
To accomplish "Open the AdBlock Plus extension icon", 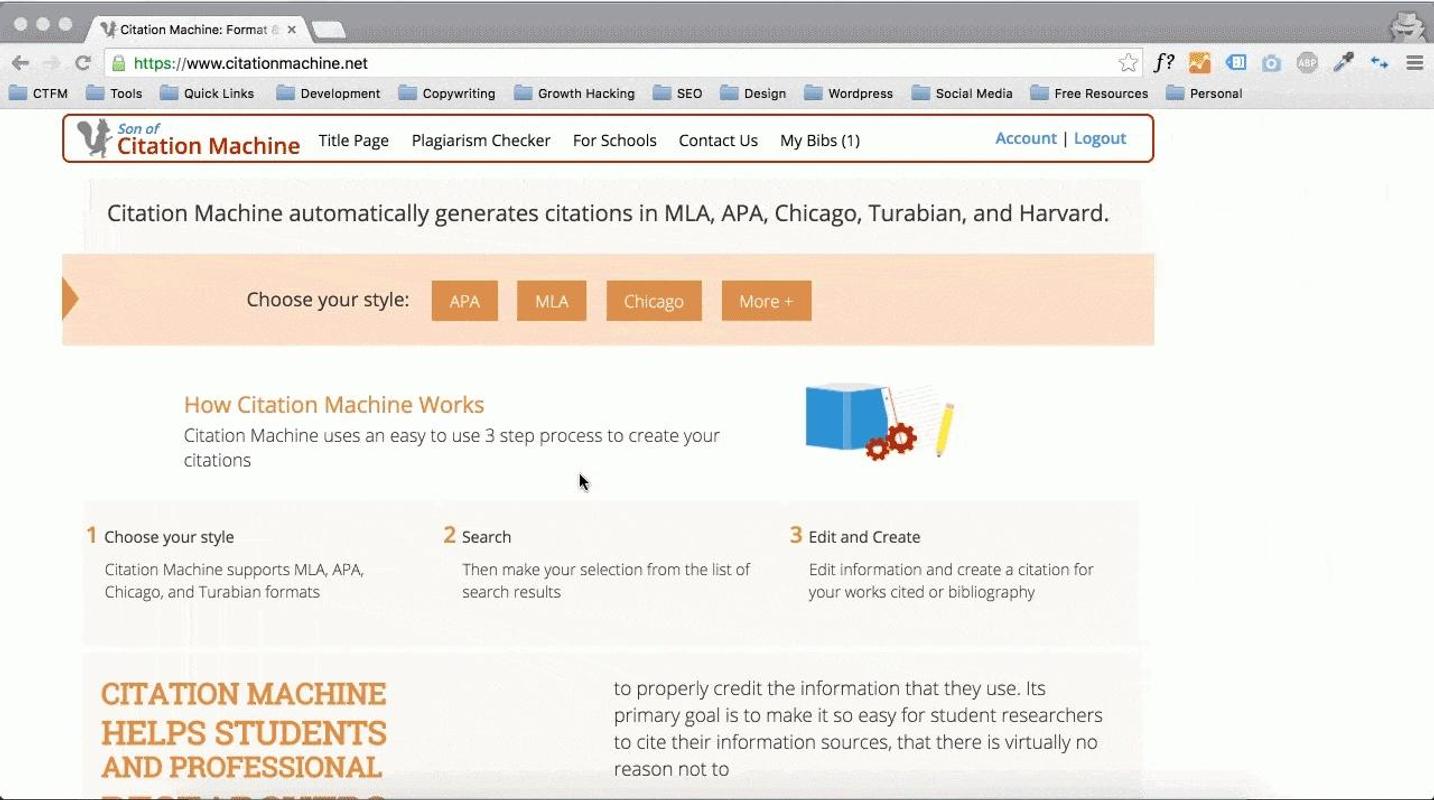I will [x=1307, y=63].
